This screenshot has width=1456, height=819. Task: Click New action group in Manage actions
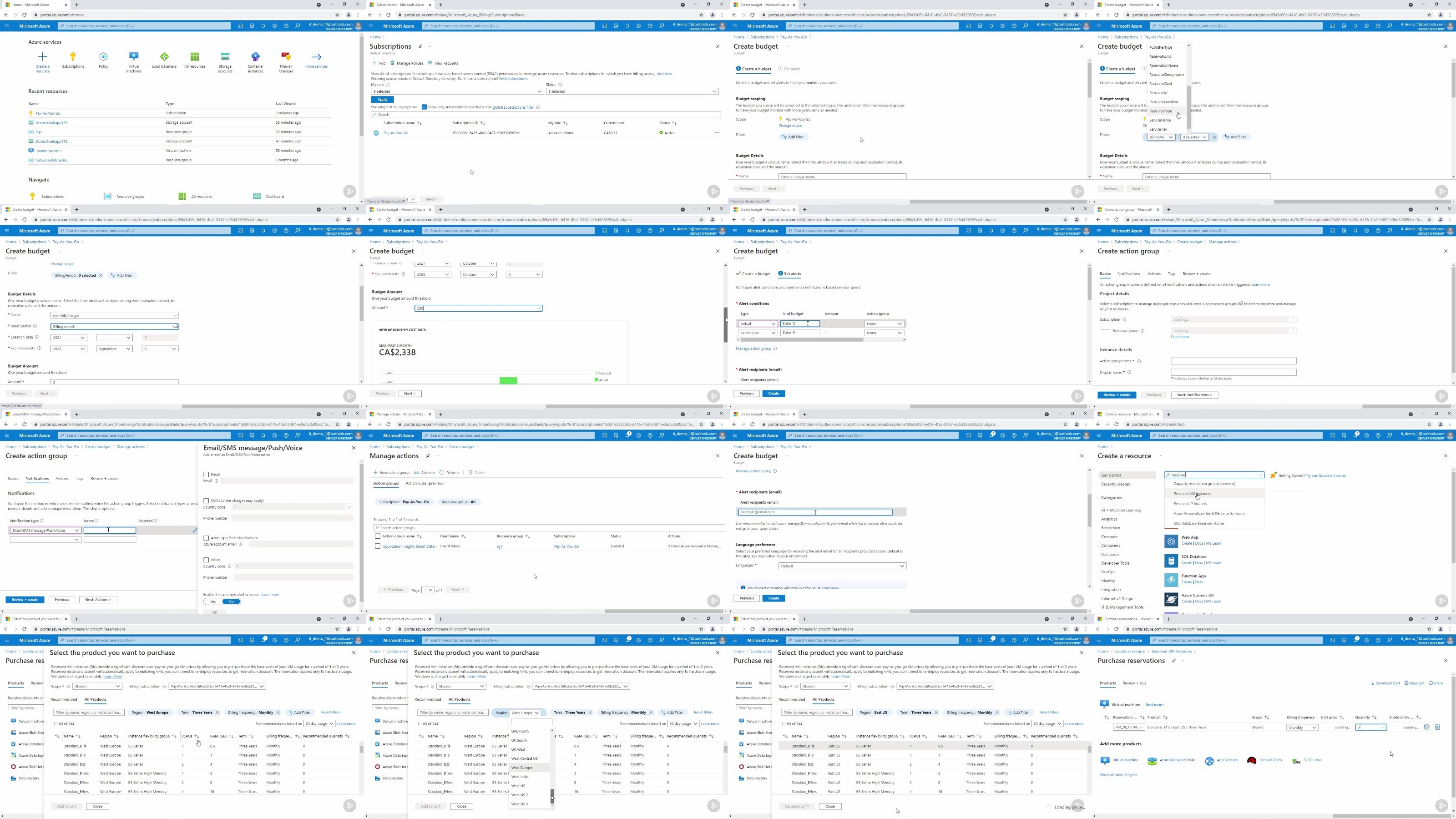click(391, 473)
